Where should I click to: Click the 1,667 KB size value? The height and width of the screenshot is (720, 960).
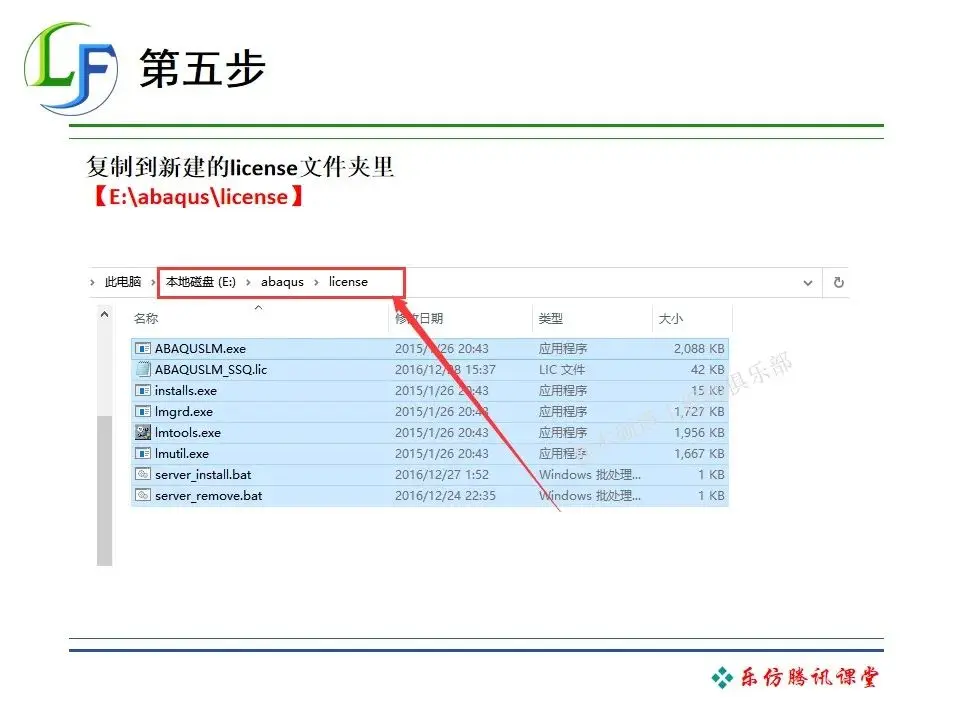click(x=699, y=454)
